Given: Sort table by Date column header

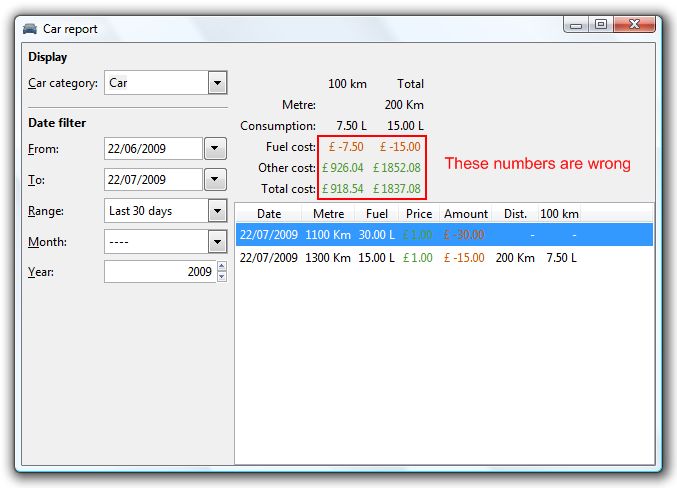Looking at the screenshot, I should coord(269,214).
